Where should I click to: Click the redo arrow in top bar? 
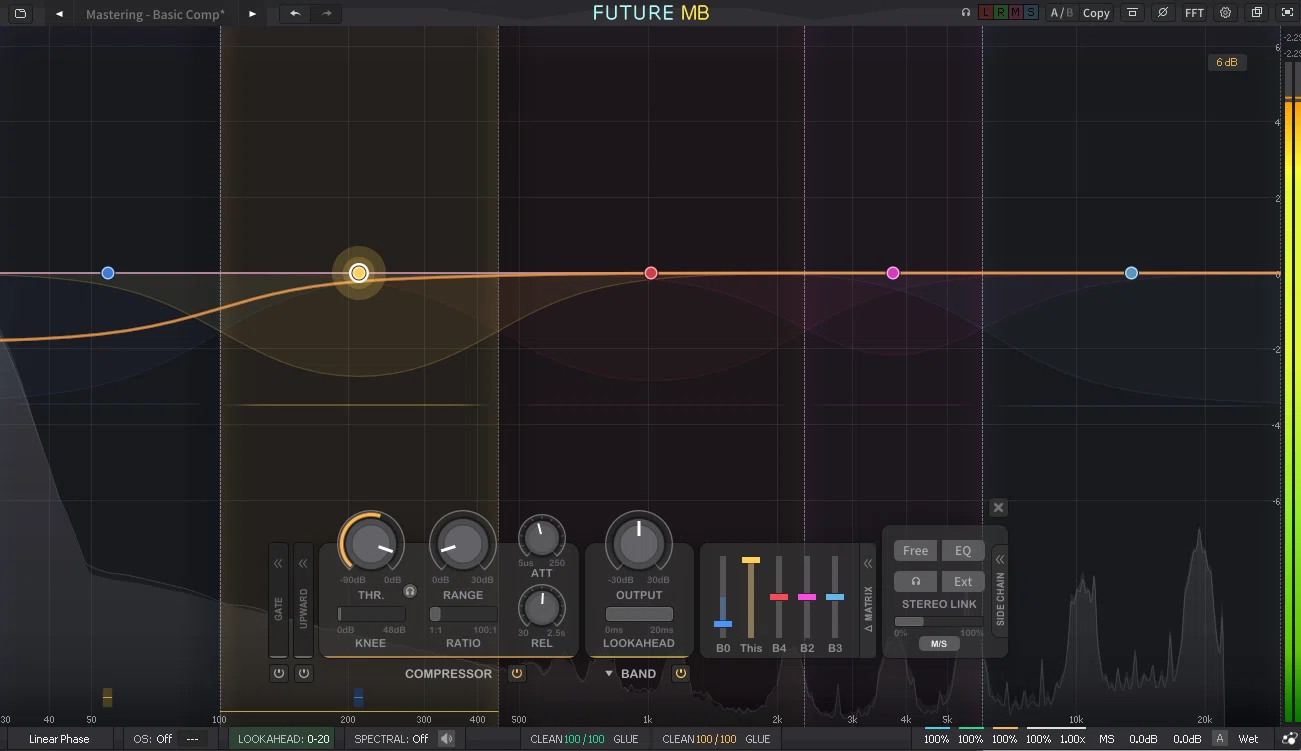tap(326, 14)
